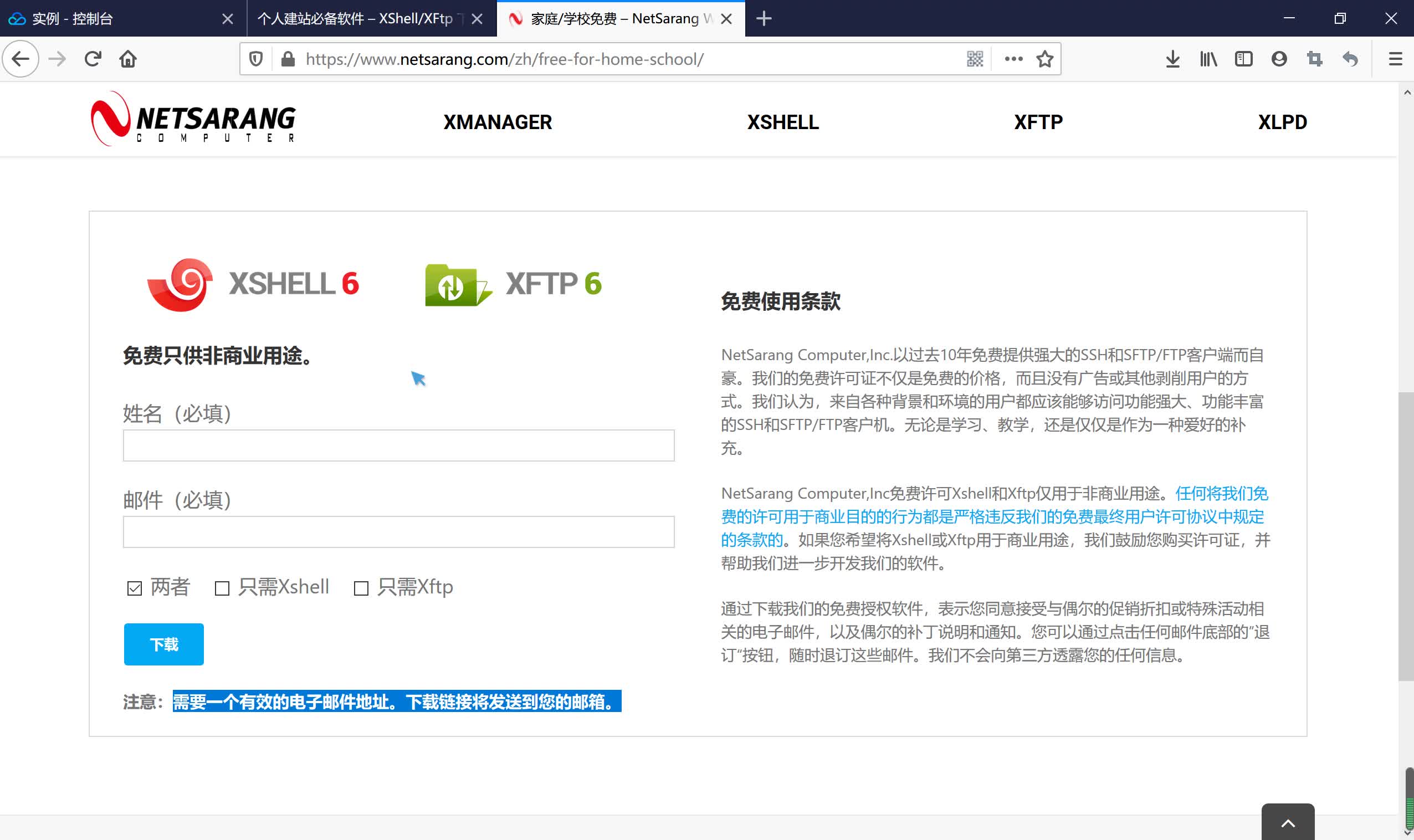Check the 两者 option

click(x=135, y=588)
